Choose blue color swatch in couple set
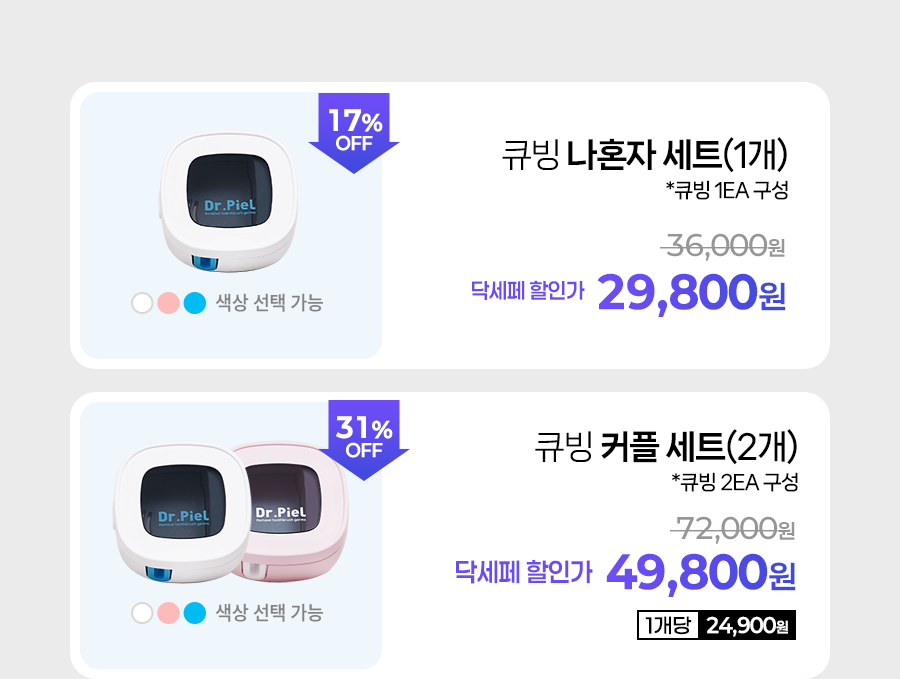The height and width of the screenshot is (679, 900). point(194,612)
